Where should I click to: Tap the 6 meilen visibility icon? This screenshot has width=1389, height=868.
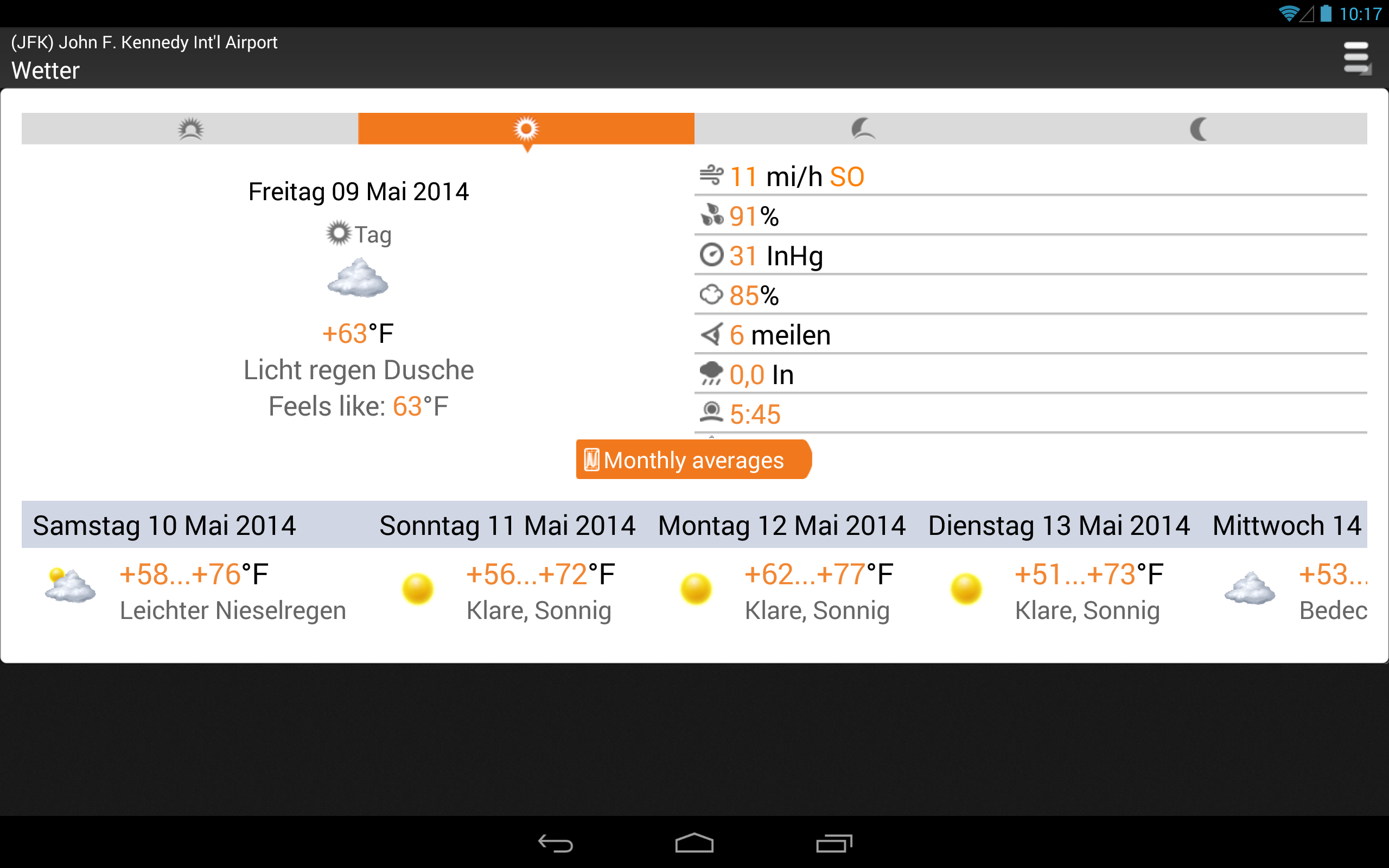712,334
